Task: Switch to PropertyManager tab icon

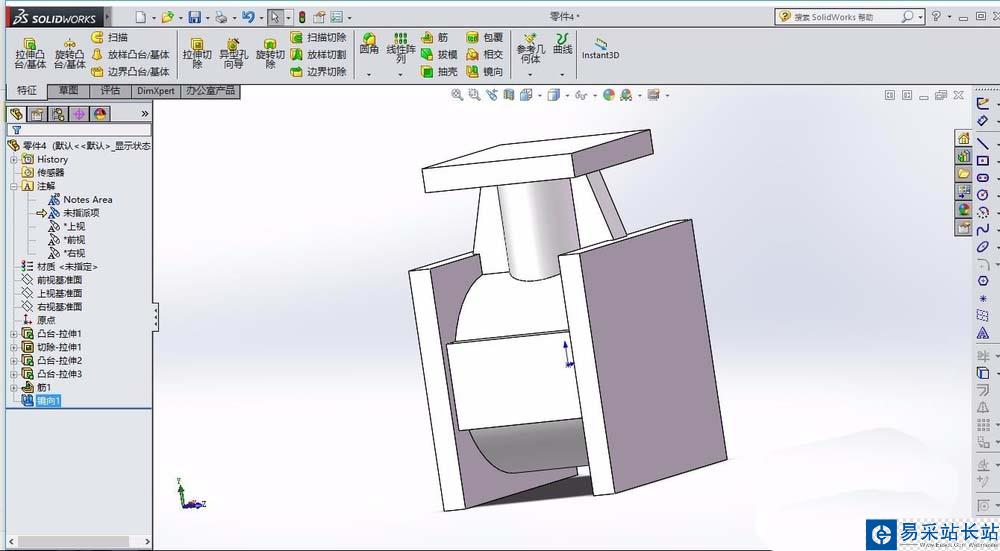Action: (37, 114)
